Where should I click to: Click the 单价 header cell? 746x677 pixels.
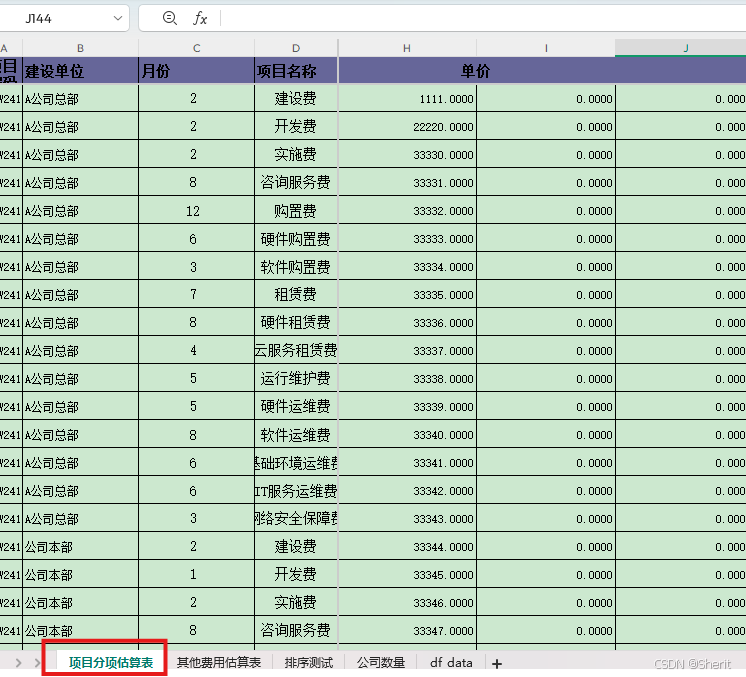coord(475,71)
